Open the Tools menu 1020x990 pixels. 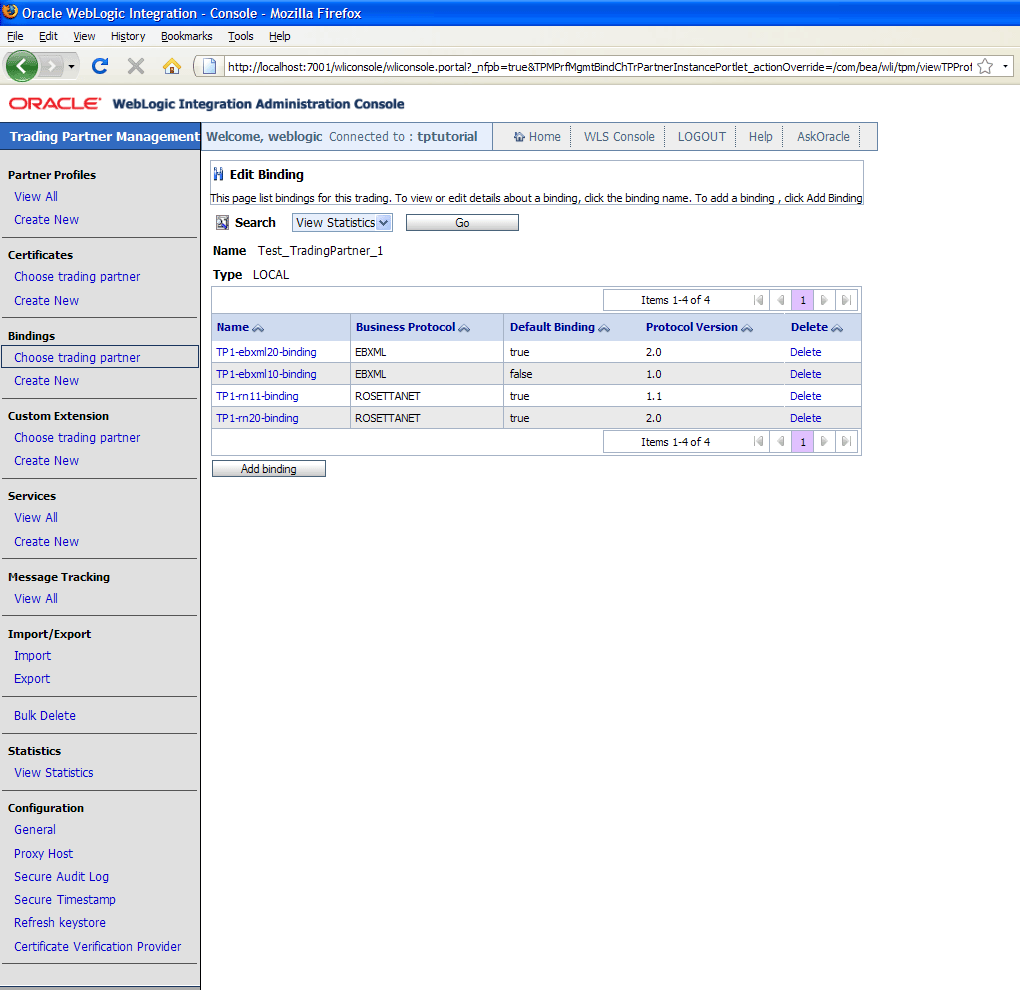(x=241, y=36)
